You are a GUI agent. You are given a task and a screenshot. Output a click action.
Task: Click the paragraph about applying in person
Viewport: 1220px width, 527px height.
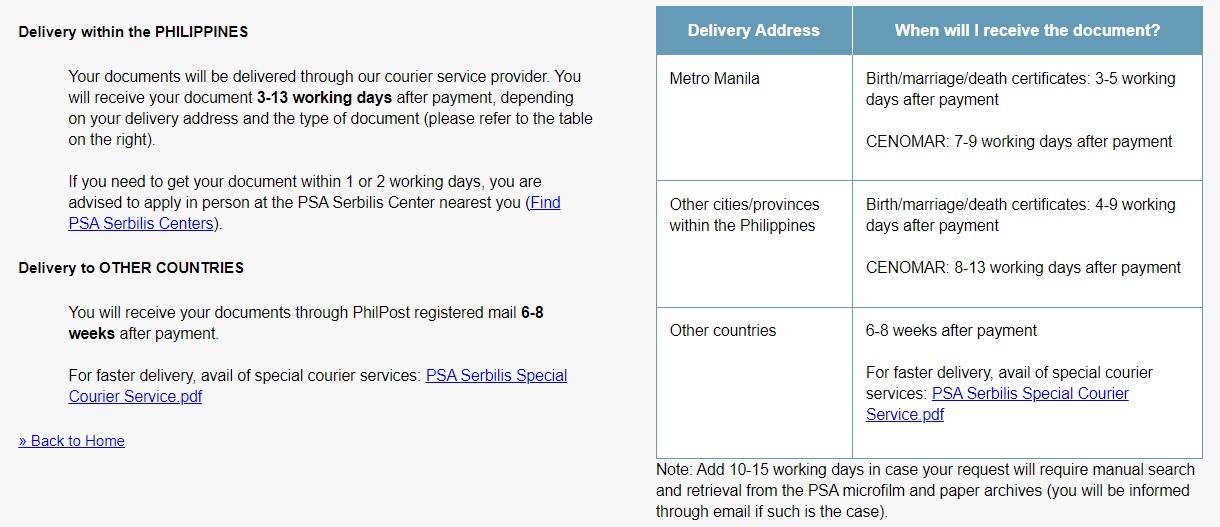point(315,203)
